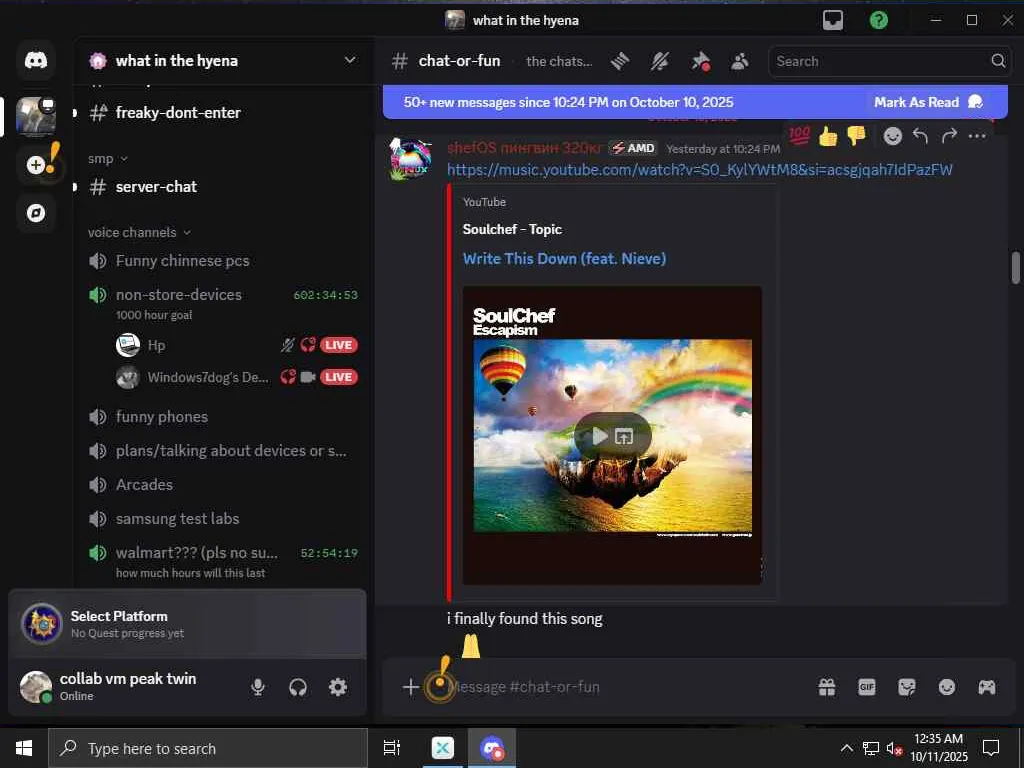The height and width of the screenshot is (768, 1024).
Task: Click Windows7dog's De... voice user
Action: click(x=208, y=377)
